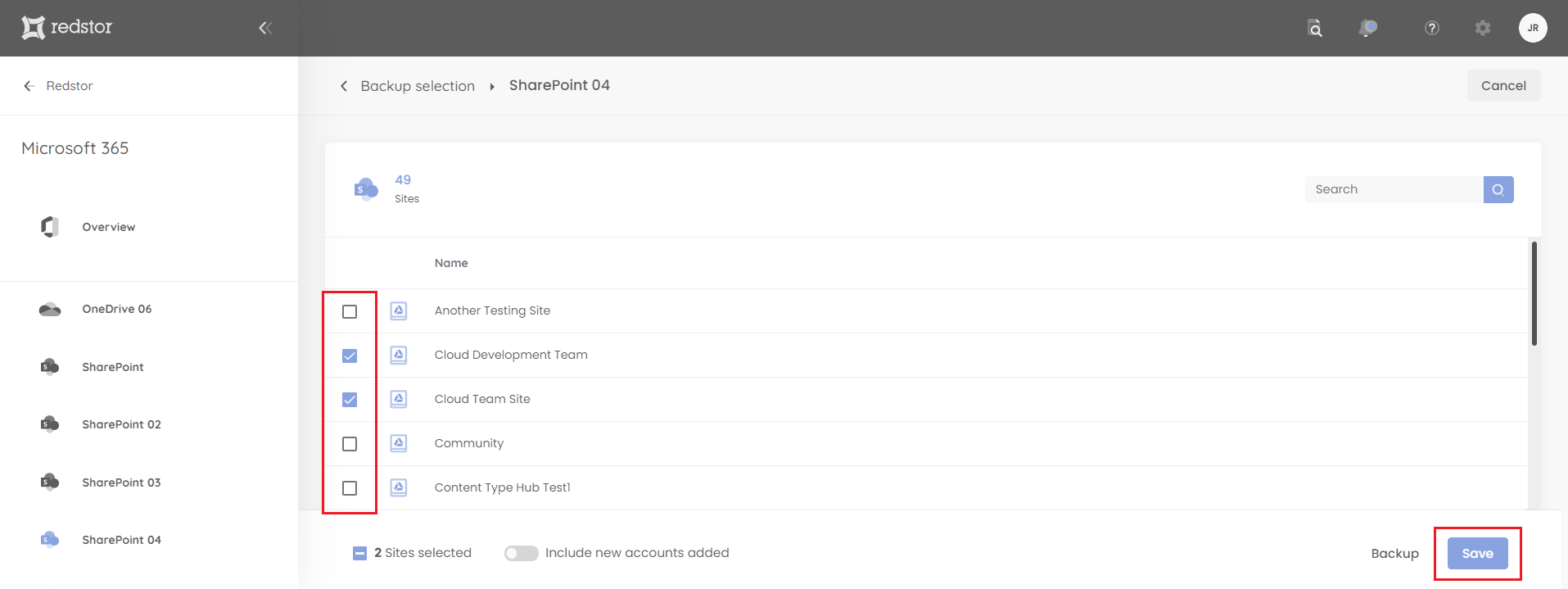
Task: Click the Cloud Development Team name
Action: (x=511, y=355)
